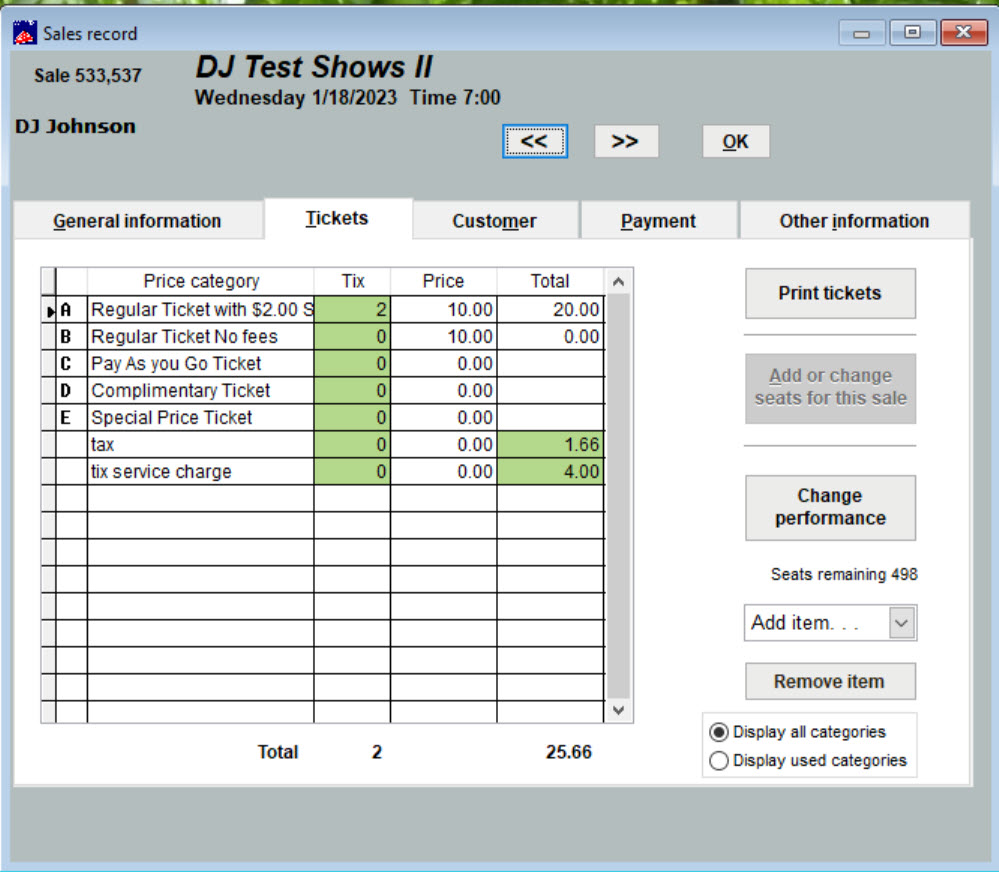The image size is (999, 872).
Task: Click the row selector arrow for row A
Action: click(x=49, y=311)
